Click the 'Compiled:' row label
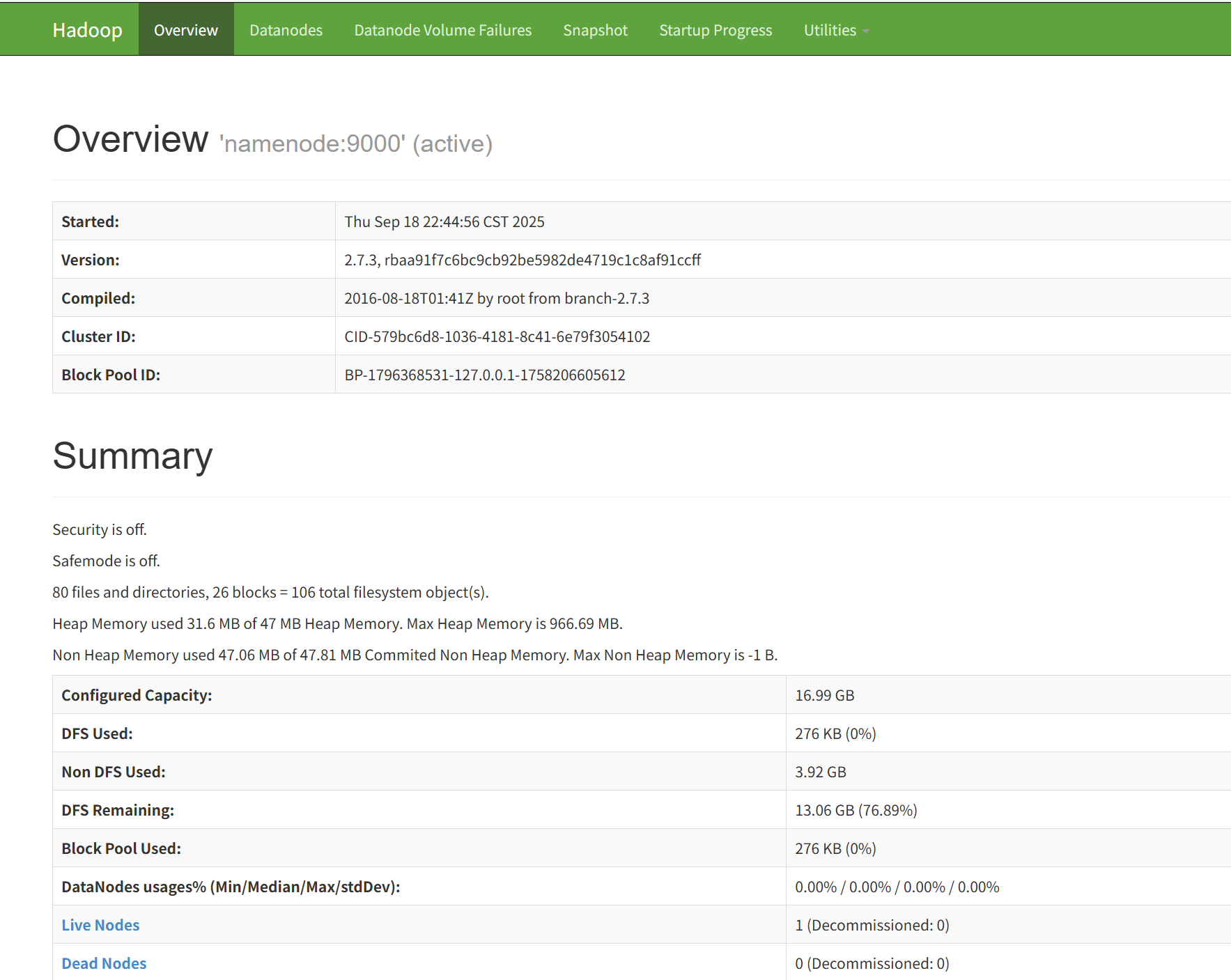This screenshot has height=980, width=1231. pos(98,298)
